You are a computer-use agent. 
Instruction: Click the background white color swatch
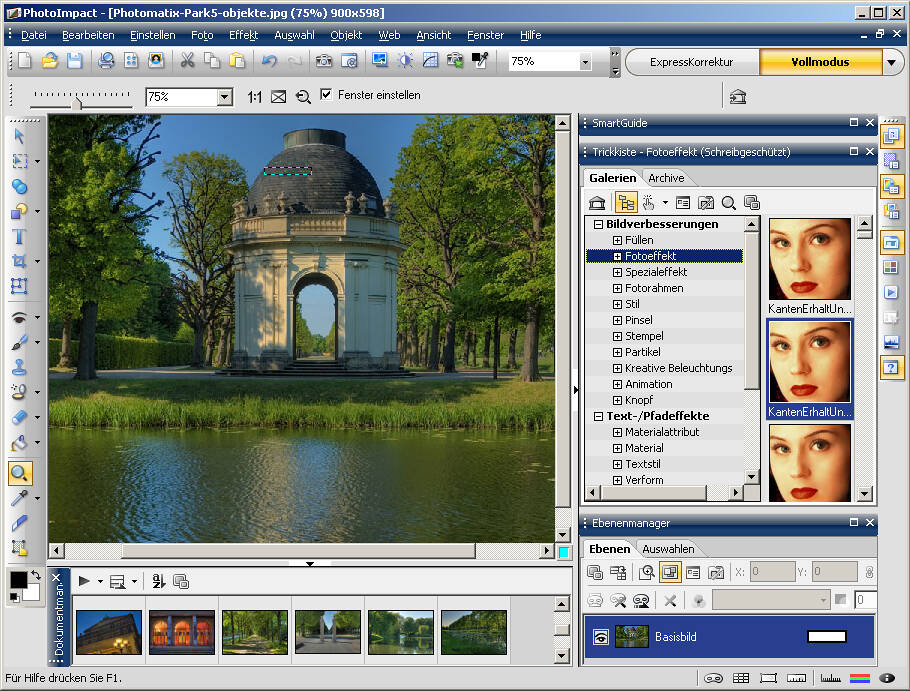[32, 592]
